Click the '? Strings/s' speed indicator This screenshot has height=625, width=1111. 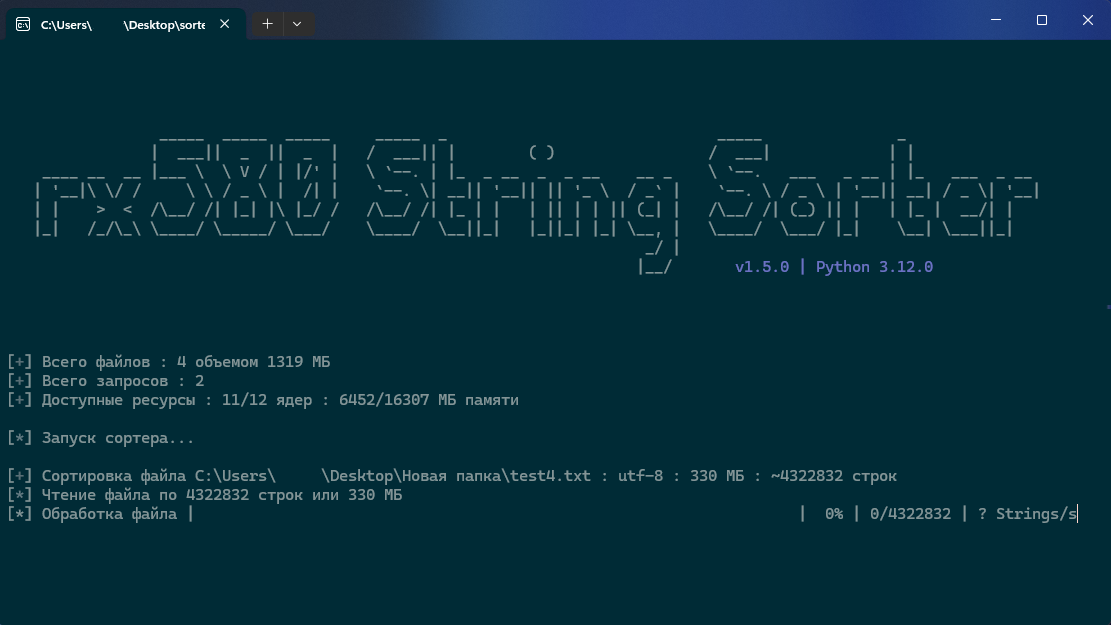point(1027,514)
